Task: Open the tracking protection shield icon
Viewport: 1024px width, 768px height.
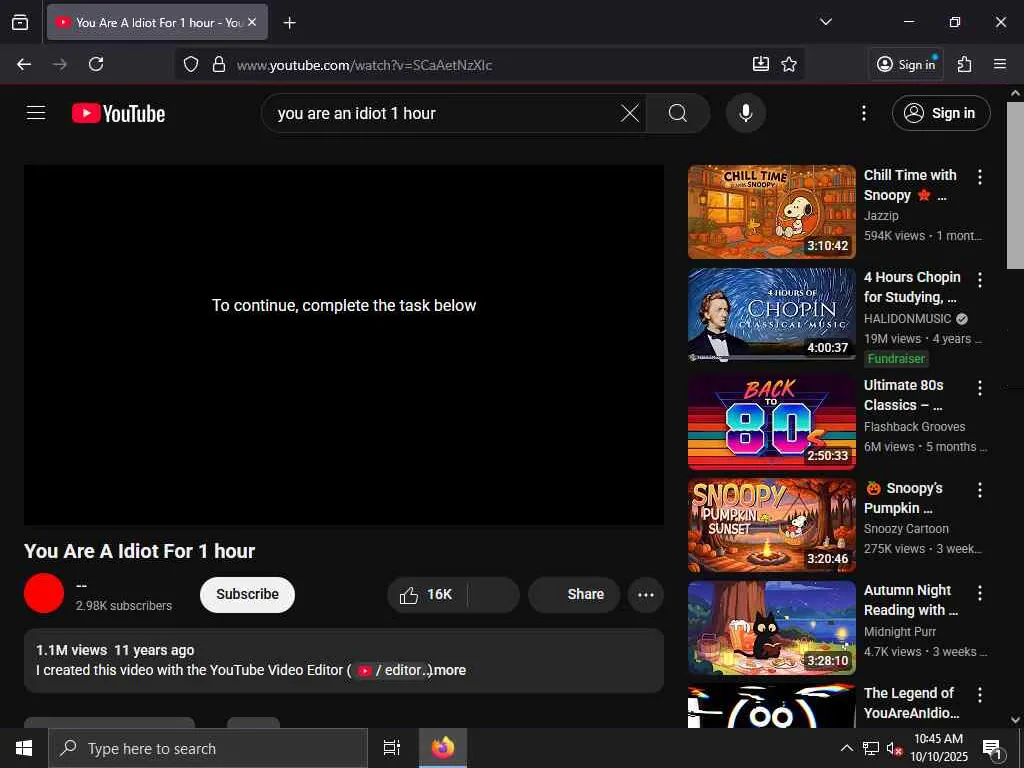Action: pyautogui.click(x=191, y=64)
